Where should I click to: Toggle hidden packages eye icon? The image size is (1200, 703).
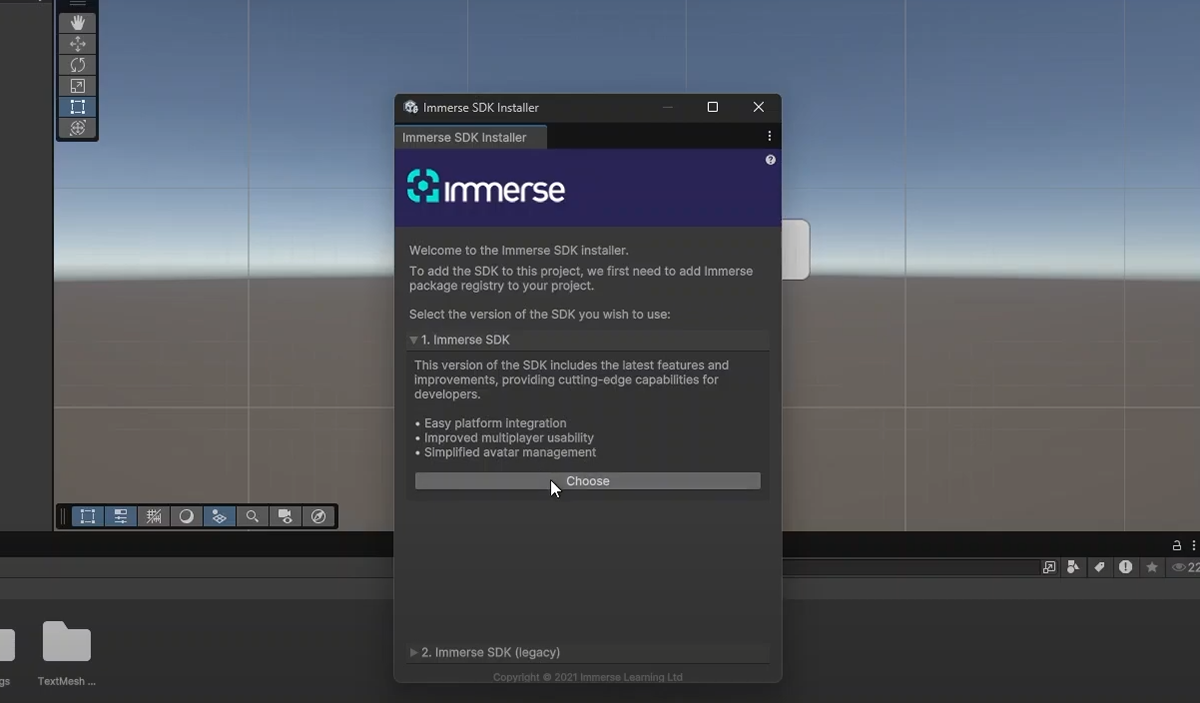click(x=1185, y=567)
